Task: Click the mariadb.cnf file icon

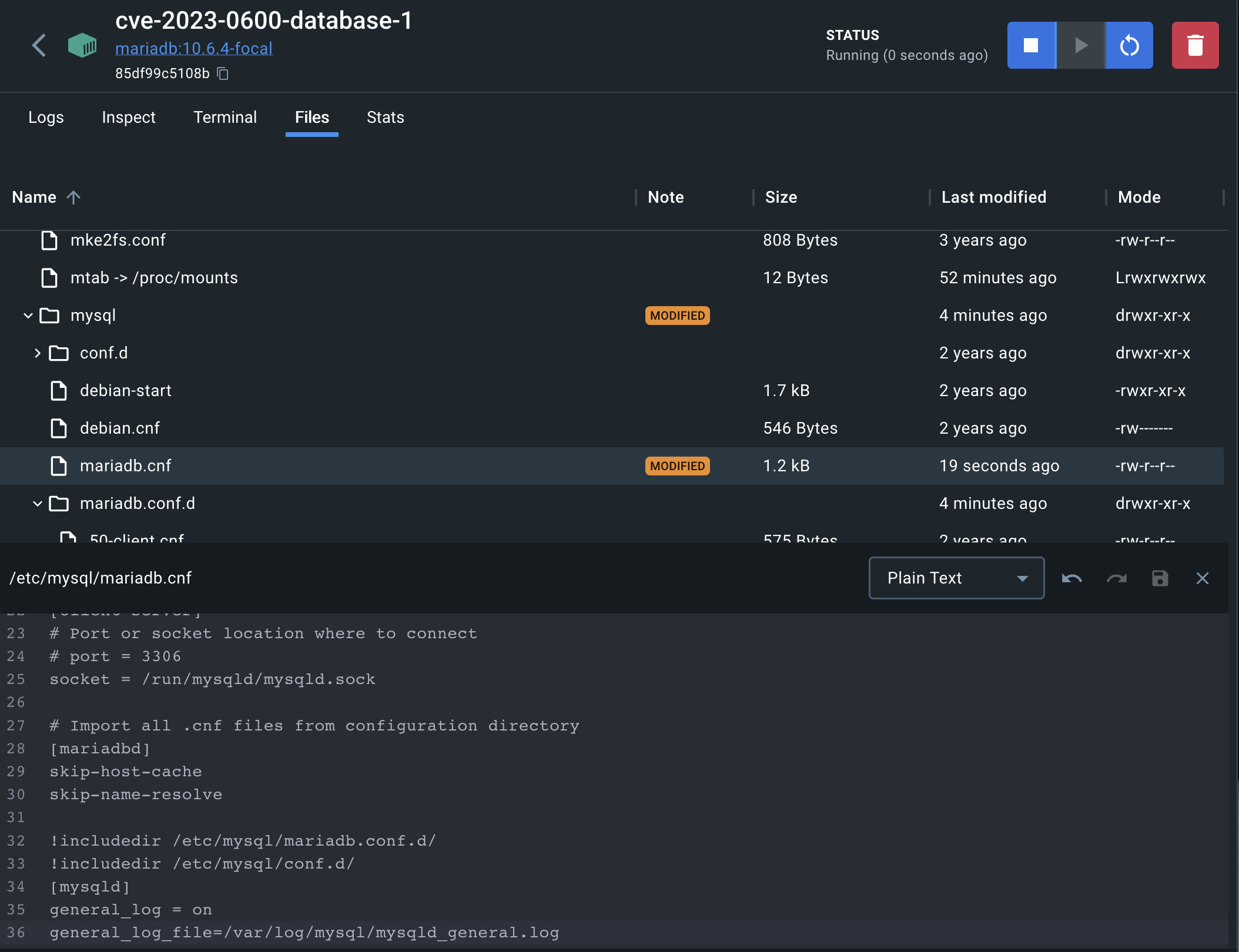Action: click(x=59, y=466)
